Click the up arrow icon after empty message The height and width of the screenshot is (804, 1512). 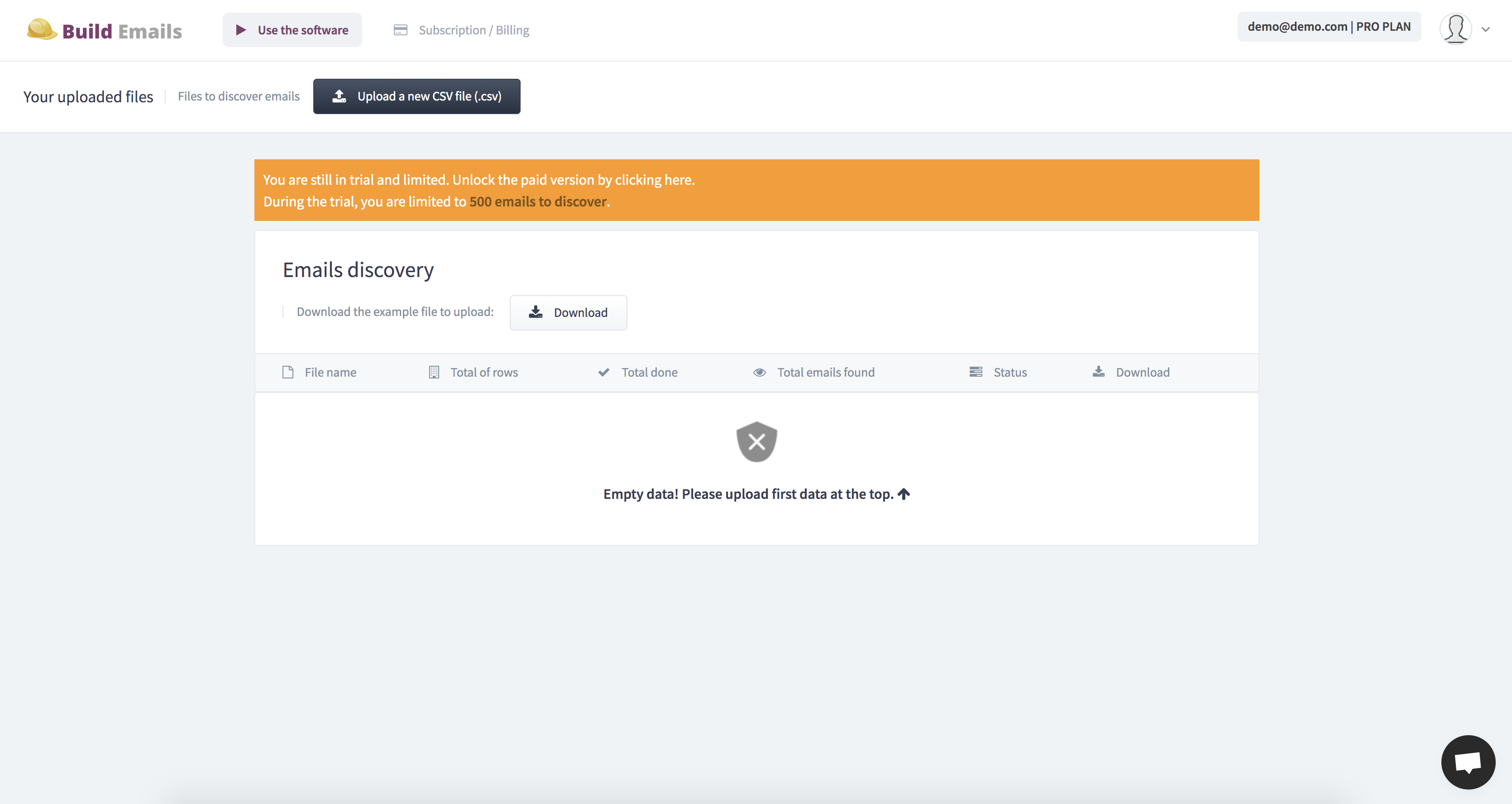(903, 493)
